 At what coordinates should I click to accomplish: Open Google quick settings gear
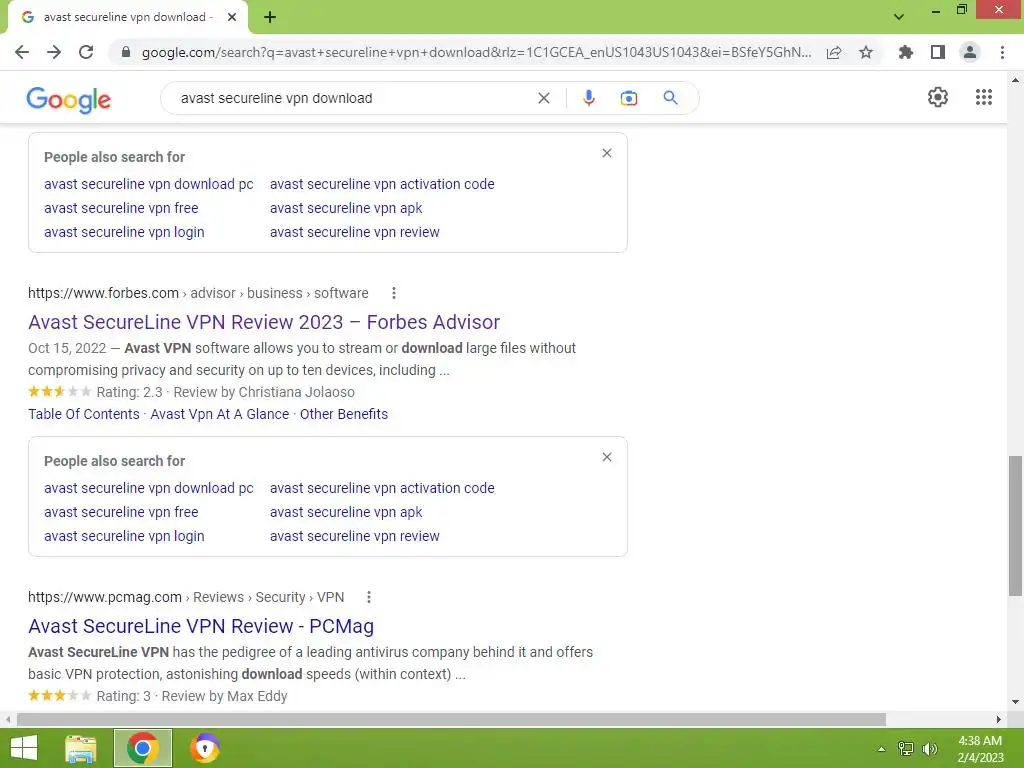click(x=938, y=97)
